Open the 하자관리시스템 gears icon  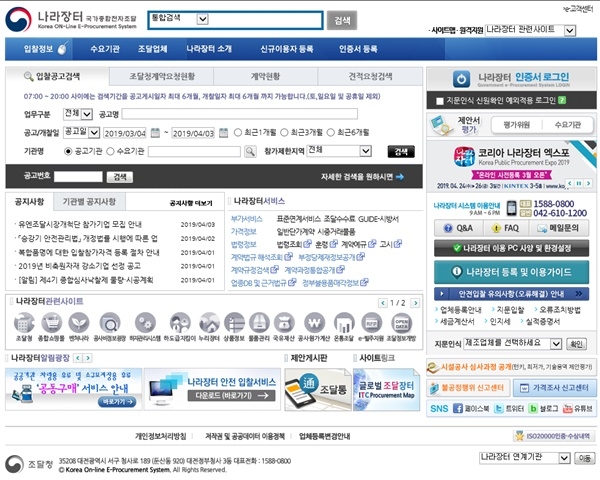pyautogui.click(x=145, y=323)
